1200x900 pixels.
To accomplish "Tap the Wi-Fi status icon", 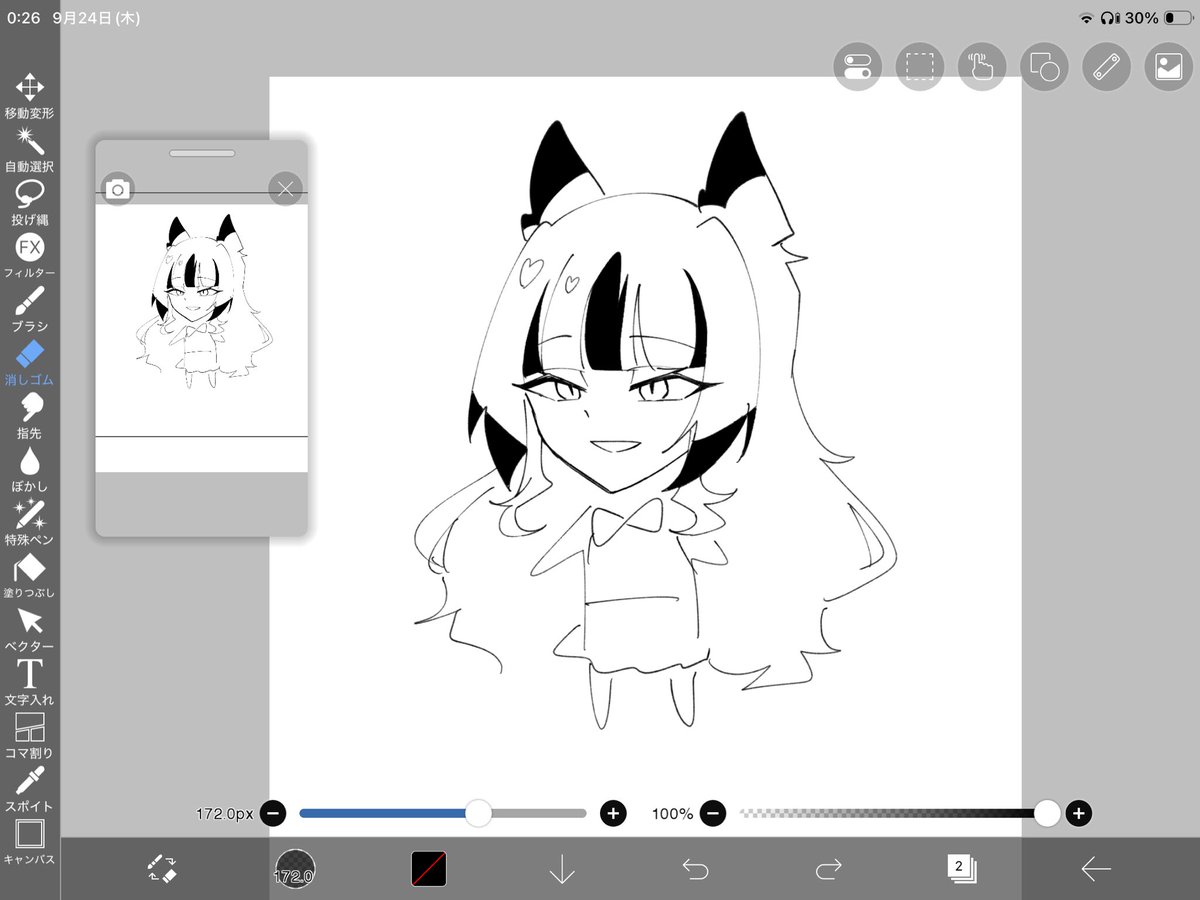I will coord(1087,18).
